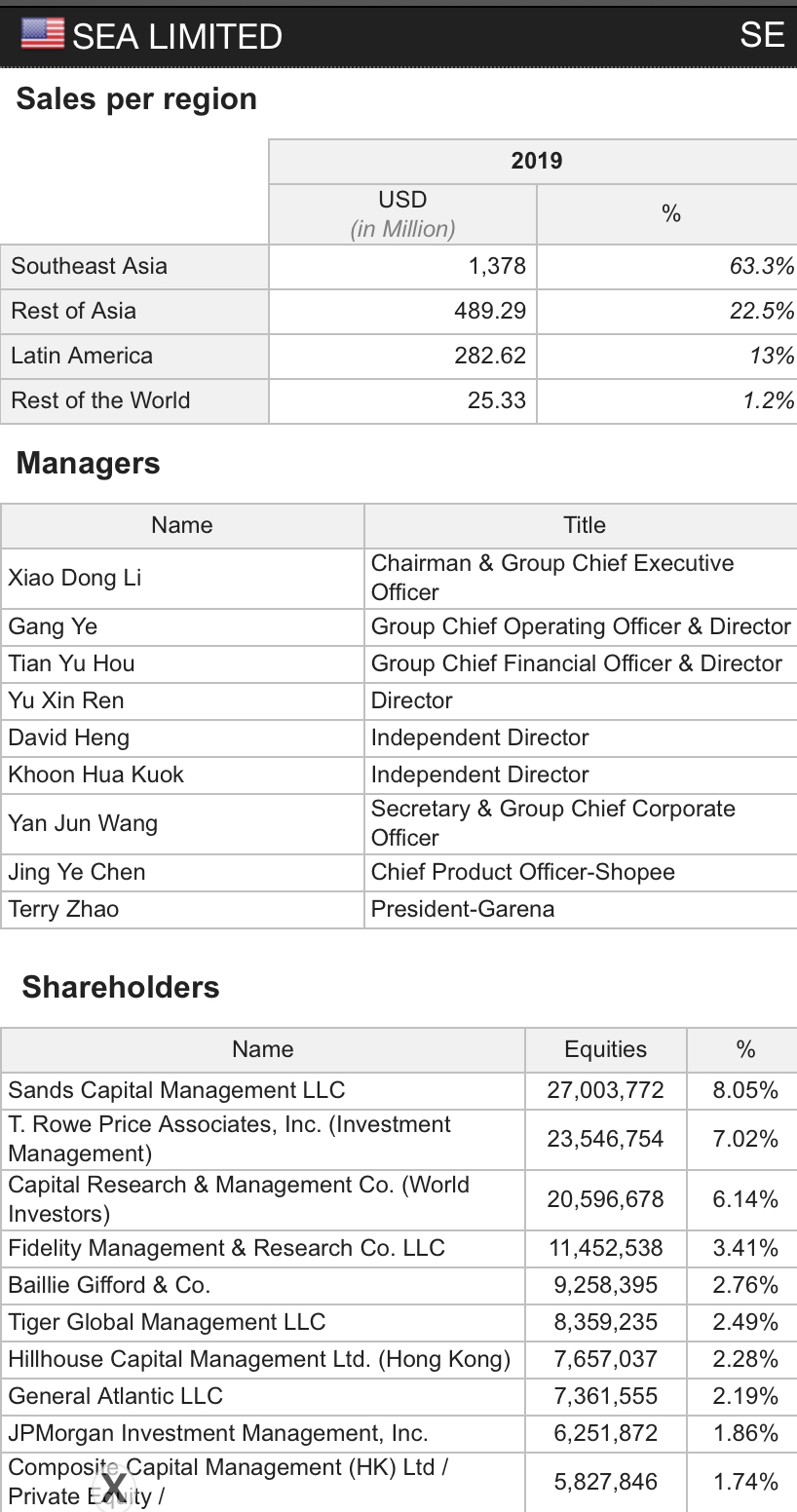The height and width of the screenshot is (1512, 797).
Task: Click Baillie Gifford & Co. shareholder
Action: (109, 1285)
